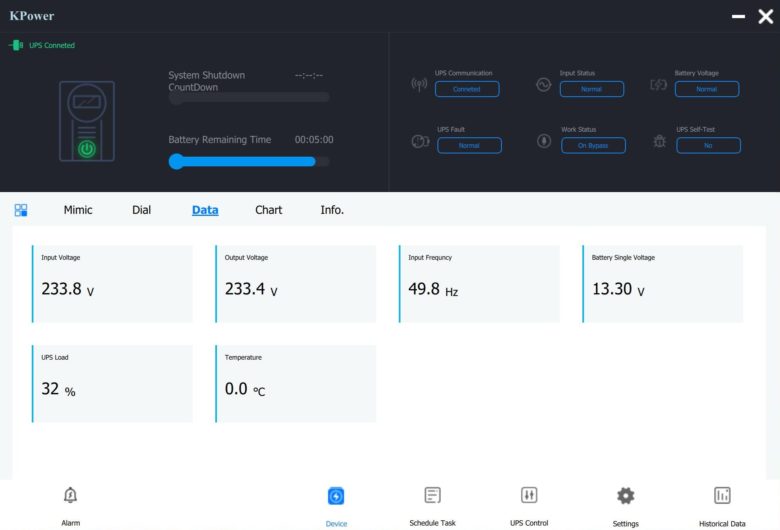Click the UPS Conneted plug icon
This screenshot has height=530, width=780.
[16, 45]
